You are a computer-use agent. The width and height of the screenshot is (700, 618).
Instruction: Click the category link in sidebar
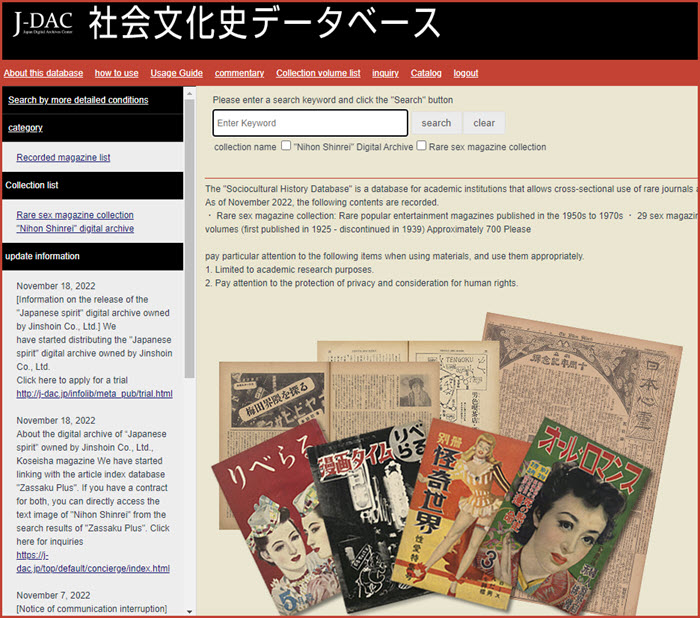click(x=25, y=128)
